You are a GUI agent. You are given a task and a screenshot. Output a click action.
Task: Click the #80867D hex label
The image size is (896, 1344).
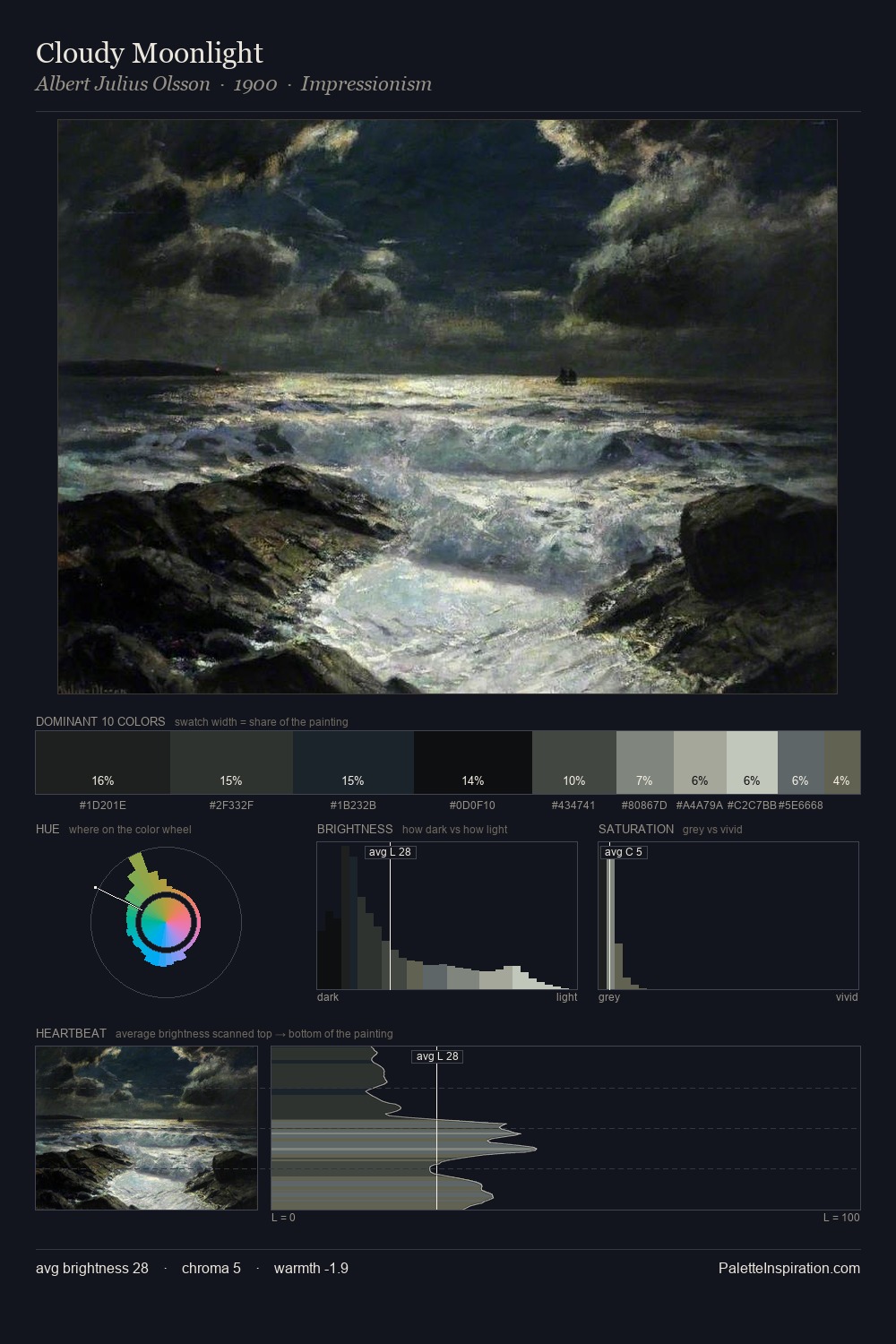point(644,806)
